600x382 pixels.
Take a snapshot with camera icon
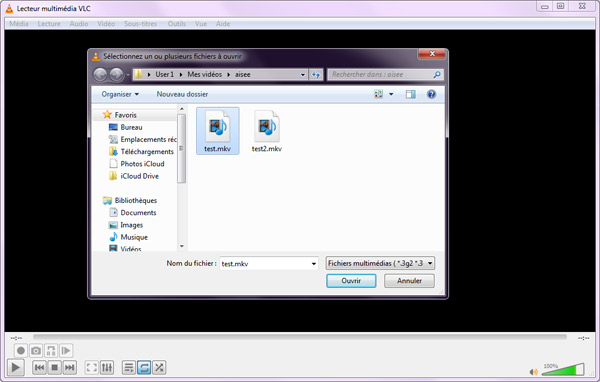pyautogui.click(x=36, y=351)
